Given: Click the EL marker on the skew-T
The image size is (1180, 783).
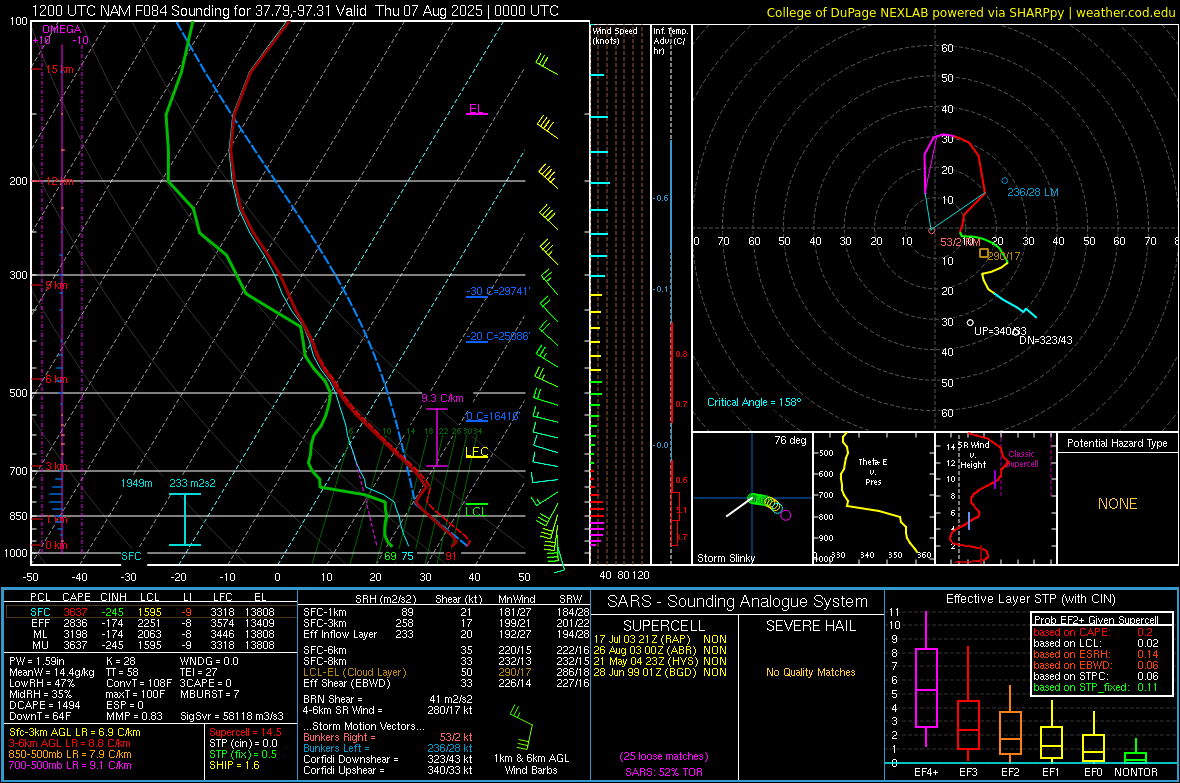Looking at the screenshot, I should (x=476, y=109).
